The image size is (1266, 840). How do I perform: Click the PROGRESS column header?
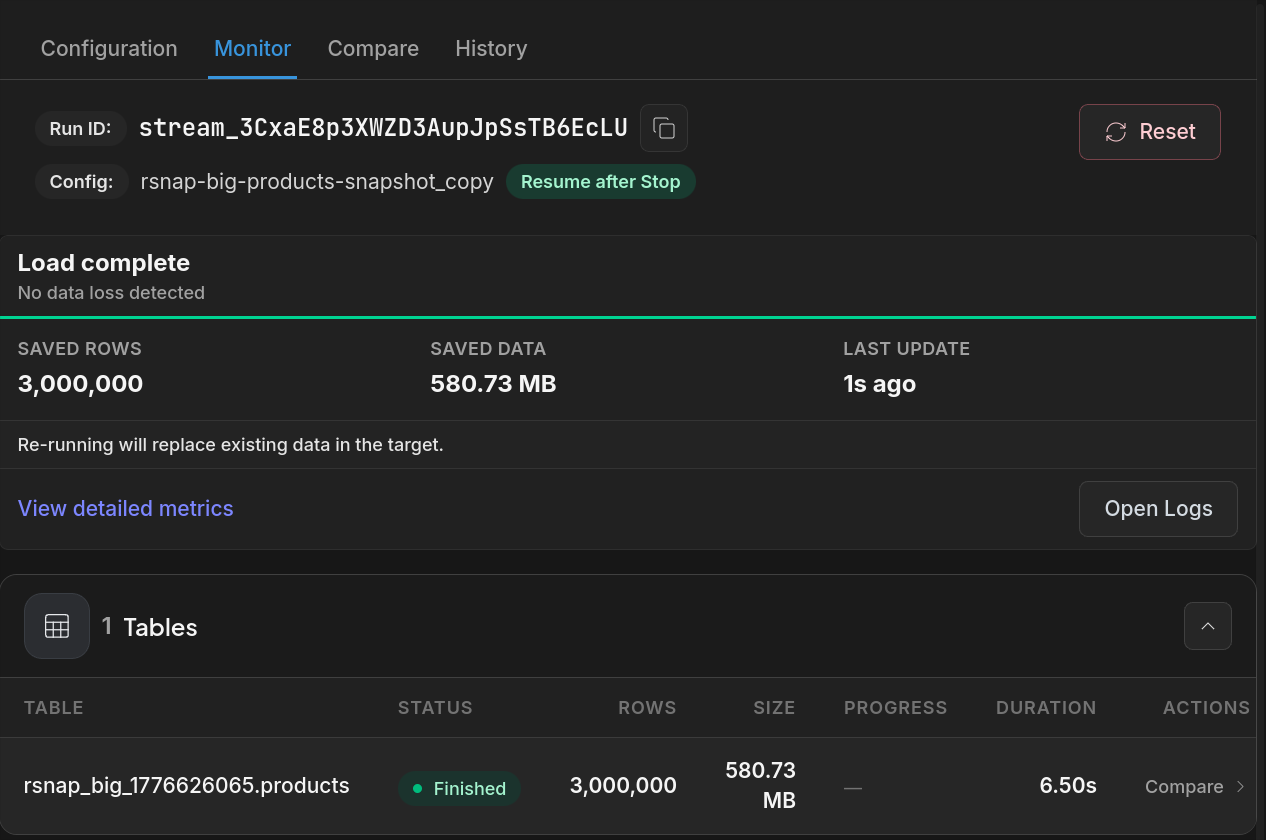(x=895, y=708)
